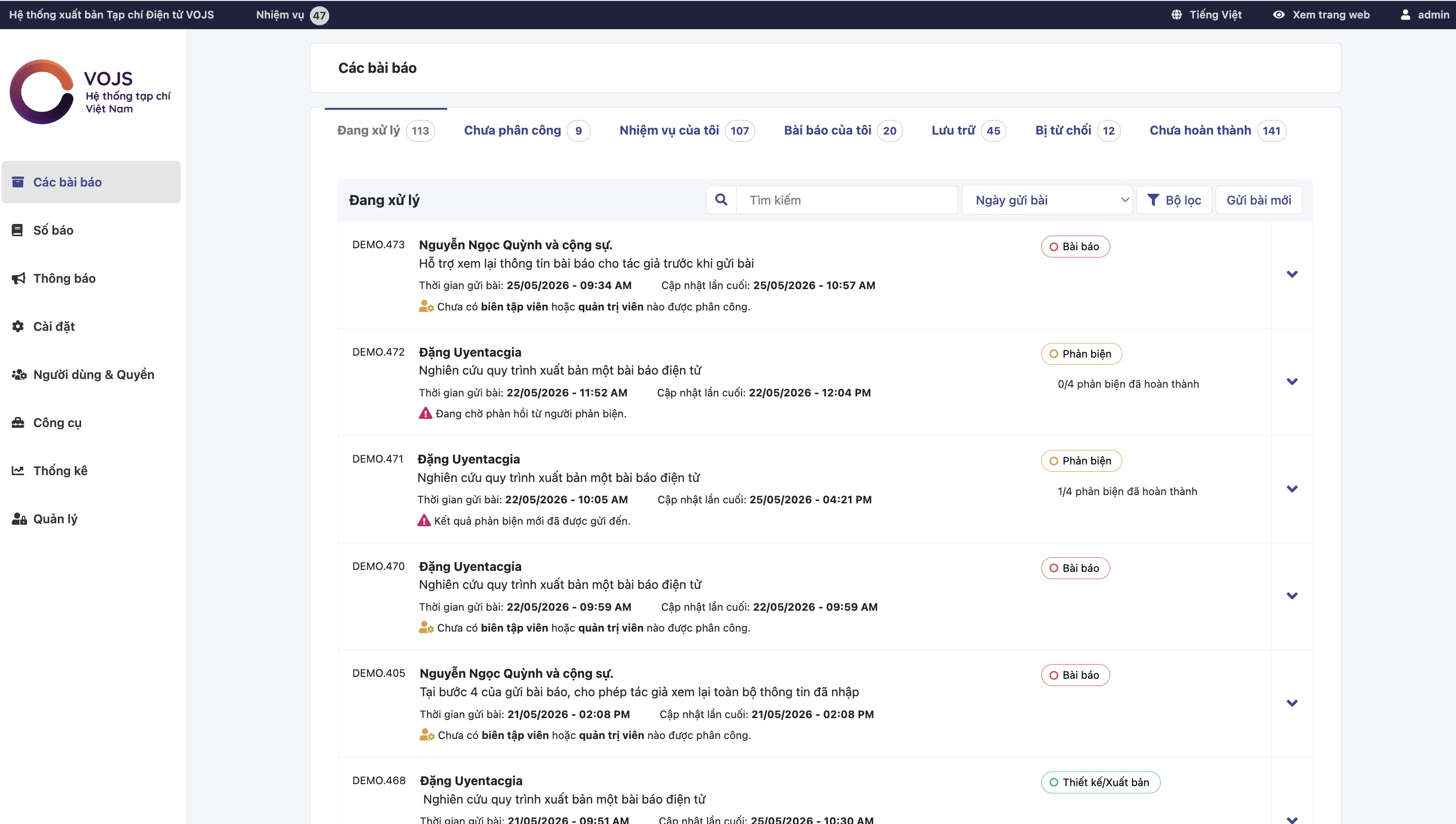Click the Phản biện stage badge on DEMO.472

point(1082,354)
